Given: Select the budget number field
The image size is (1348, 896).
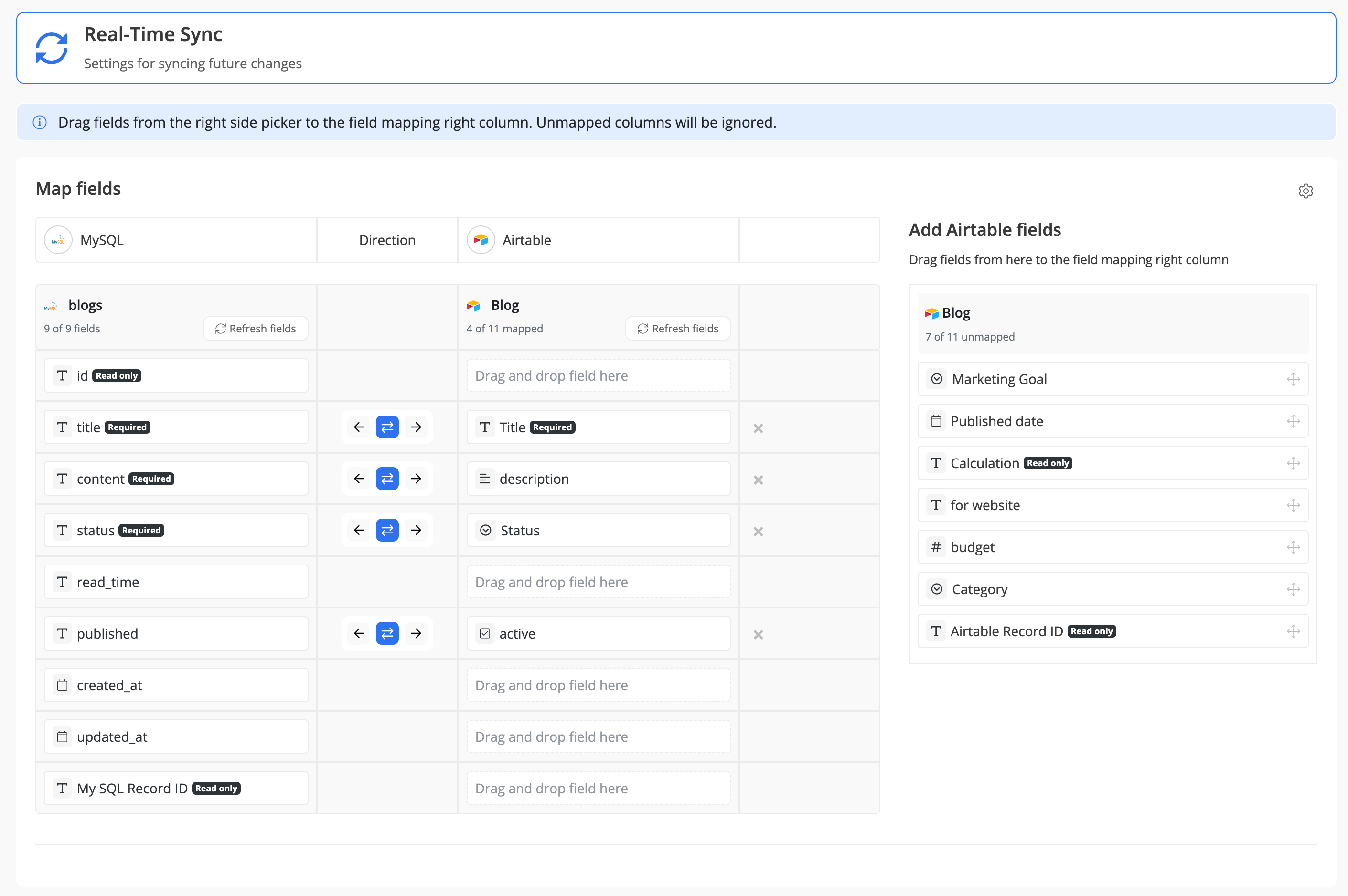Looking at the screenshot, I should click(1113, 547).
